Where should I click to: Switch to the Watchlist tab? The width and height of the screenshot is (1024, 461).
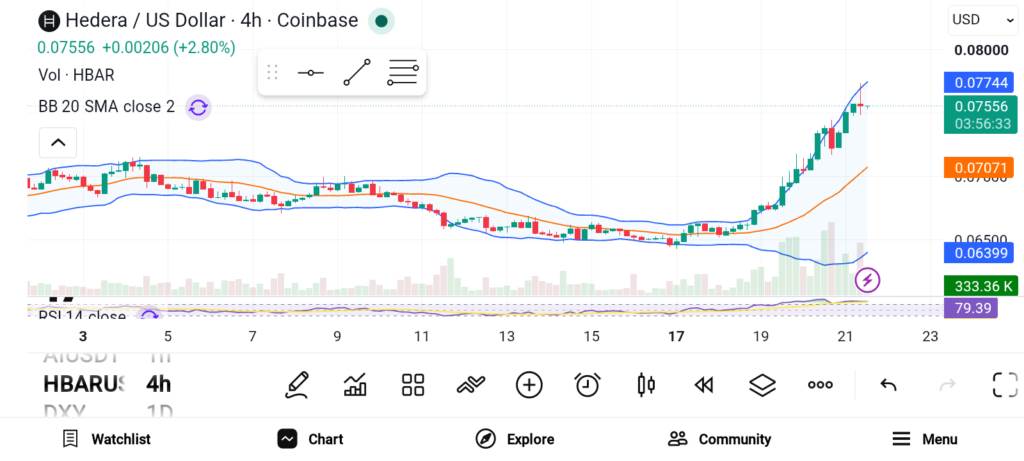point(106,439)
